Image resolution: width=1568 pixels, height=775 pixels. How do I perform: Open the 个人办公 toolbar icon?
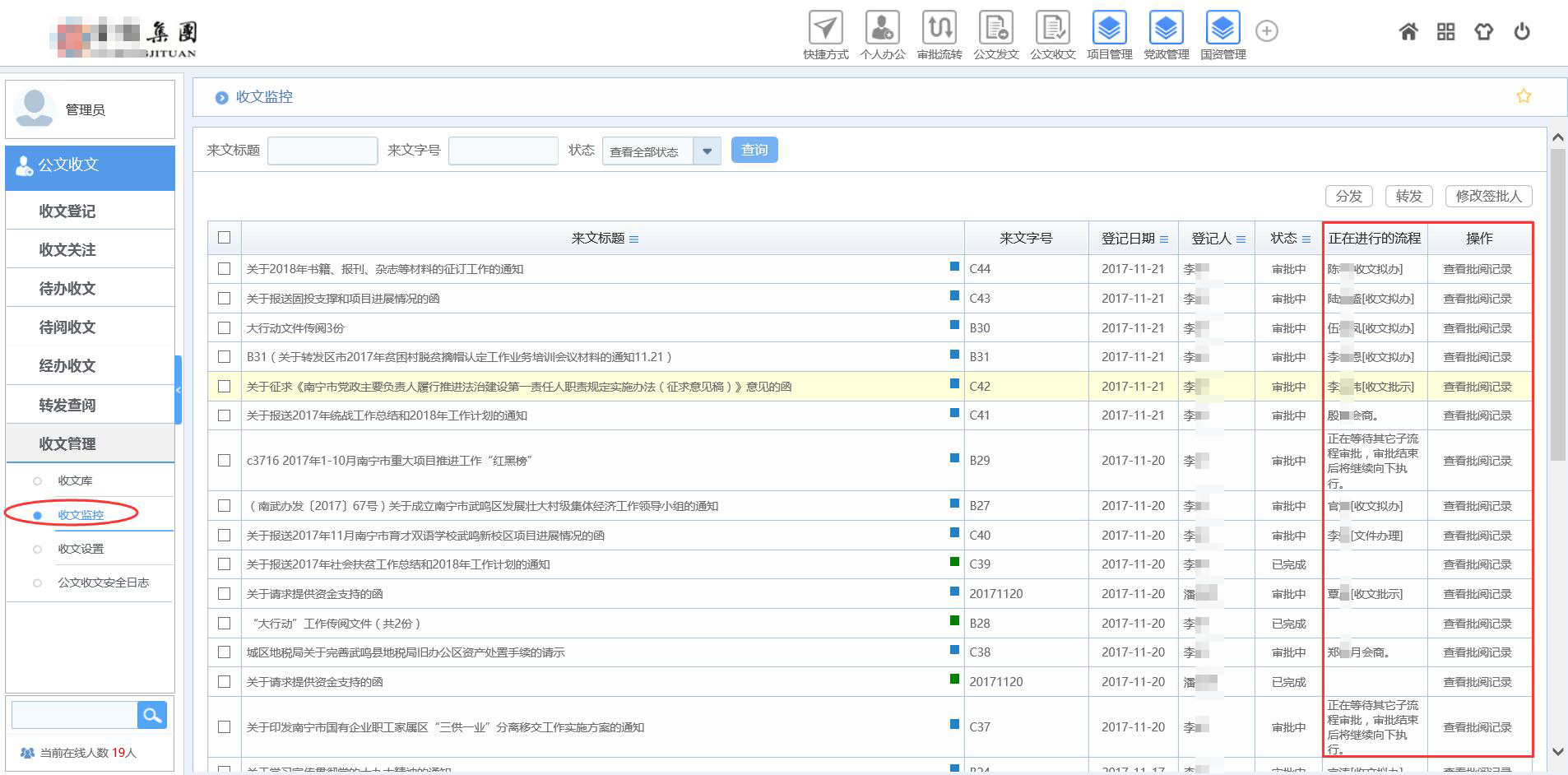coord(882,29)
